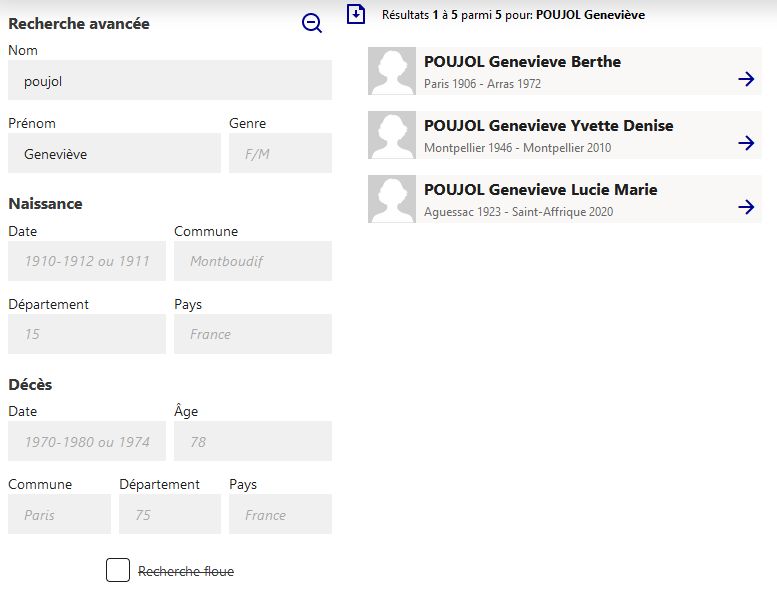This screenshot has width=777, height=597.
Task: Open Genevieve Berthe record via arrow icon
Action: 746,79
